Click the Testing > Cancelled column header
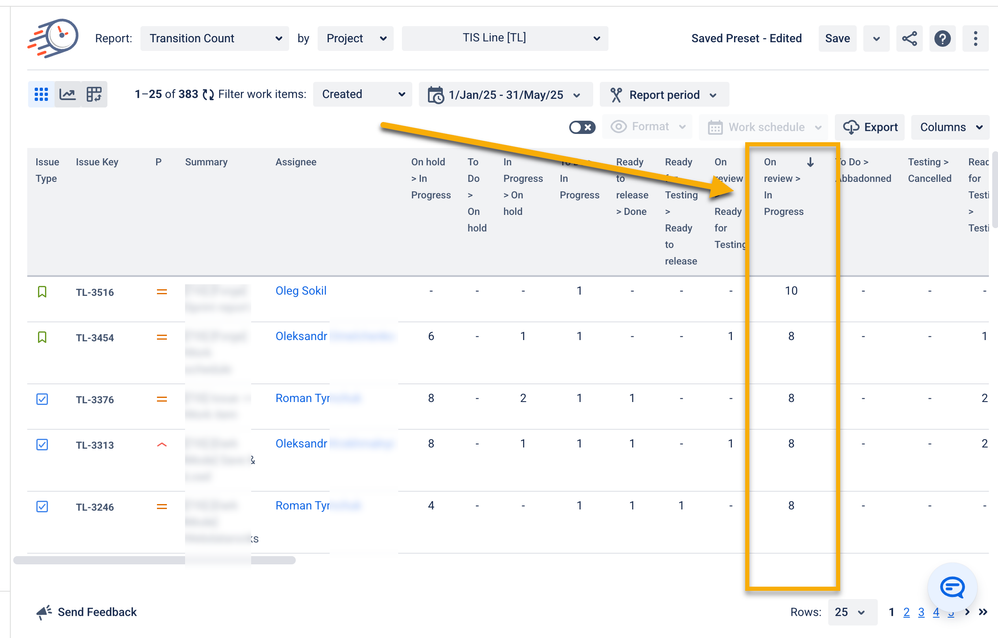The width and height of the screenshot is (998, 638). [x=929, y=170]
